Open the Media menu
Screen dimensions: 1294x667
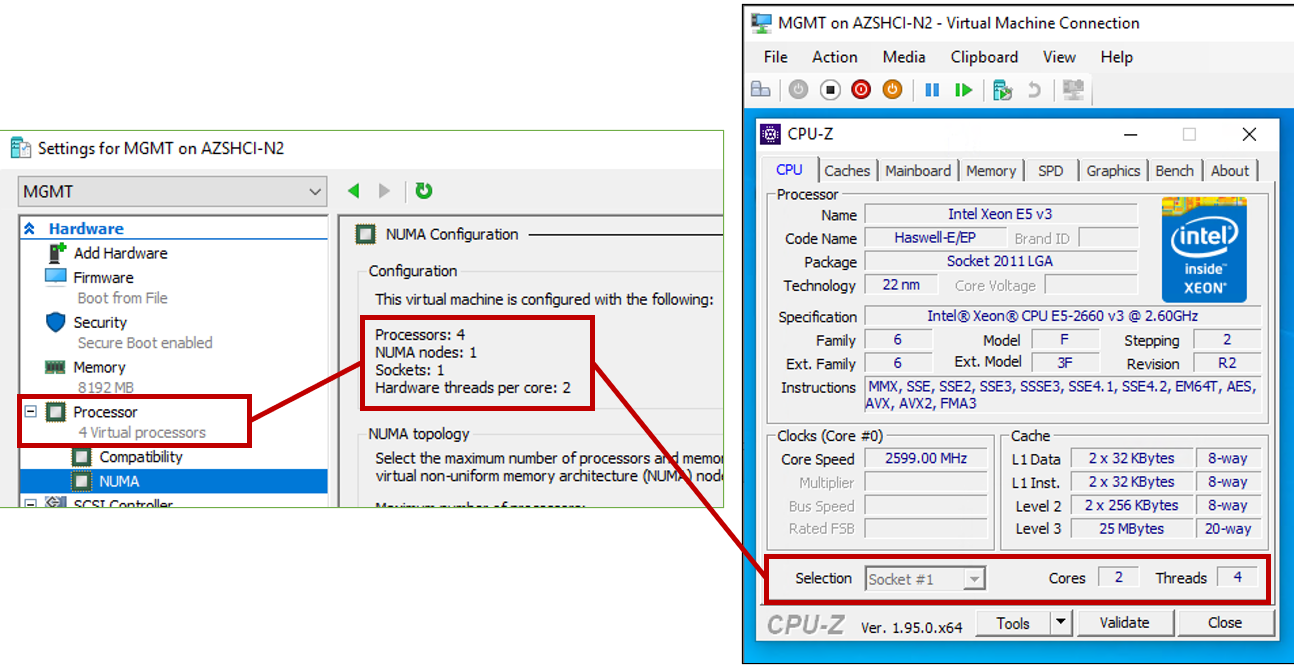903,57
